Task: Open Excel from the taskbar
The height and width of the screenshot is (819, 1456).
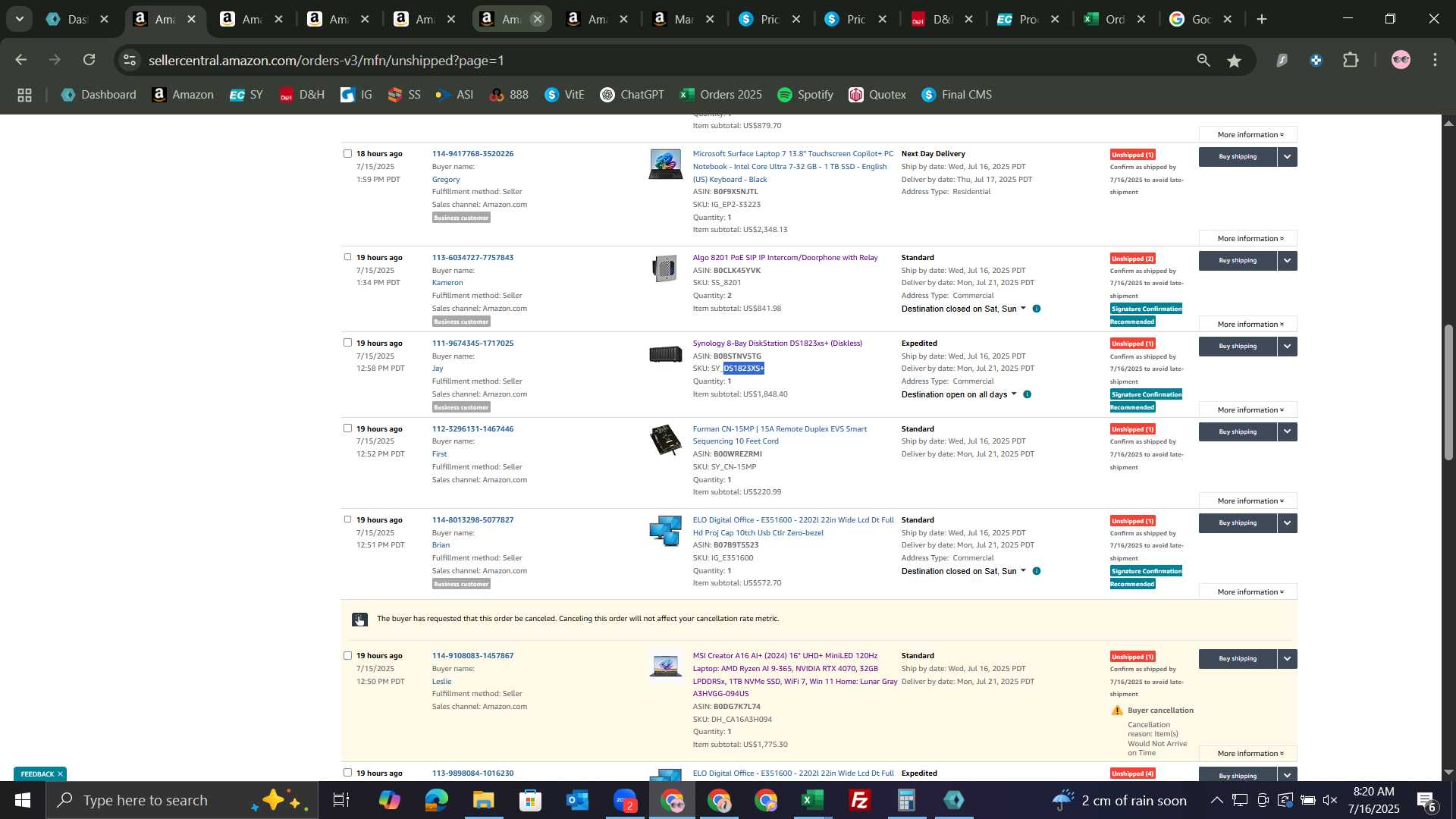Action: point(812,800)
